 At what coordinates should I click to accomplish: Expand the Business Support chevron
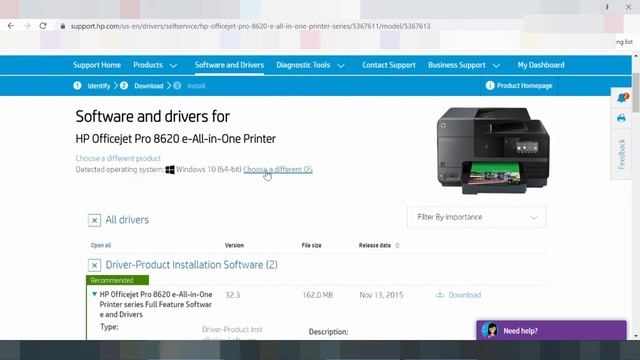[x=496, y=65]
